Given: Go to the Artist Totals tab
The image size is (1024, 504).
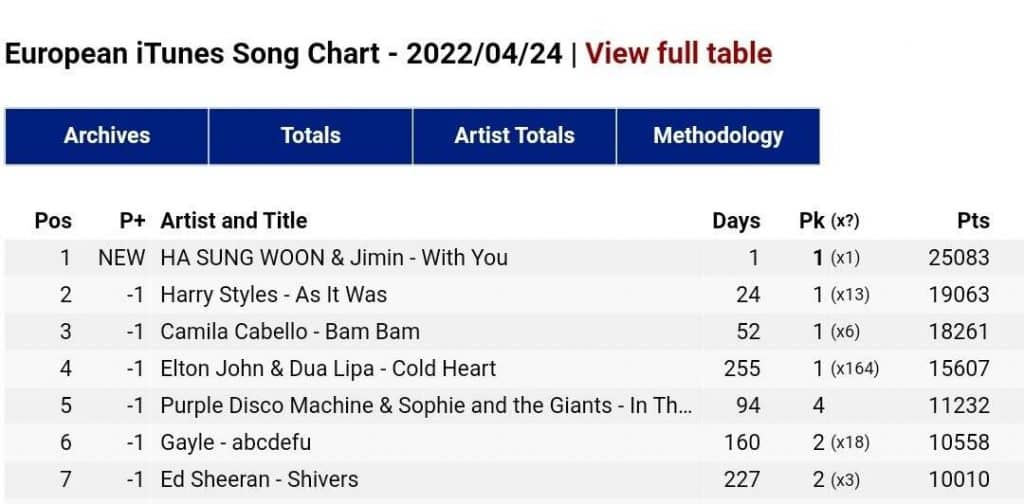Looking at the screenshot, I should click(514, 136).
